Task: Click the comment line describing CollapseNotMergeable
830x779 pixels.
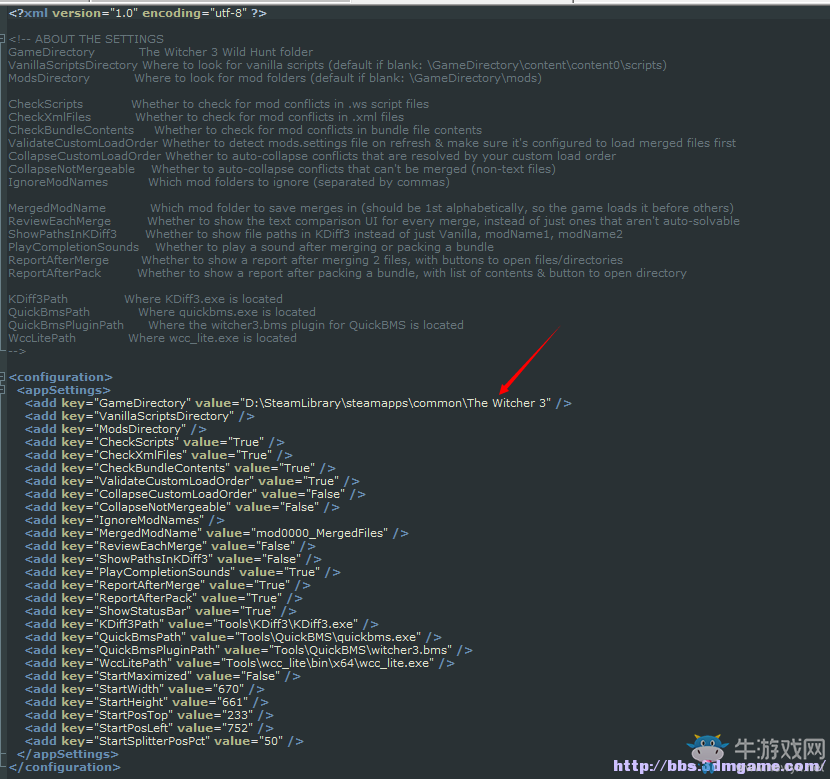Action: (282, 169)
